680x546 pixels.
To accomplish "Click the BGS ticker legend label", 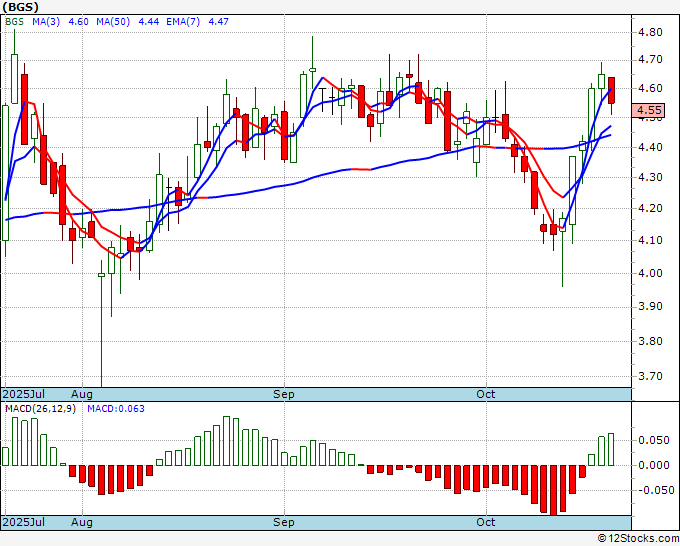I will click(x=14, y=21).
